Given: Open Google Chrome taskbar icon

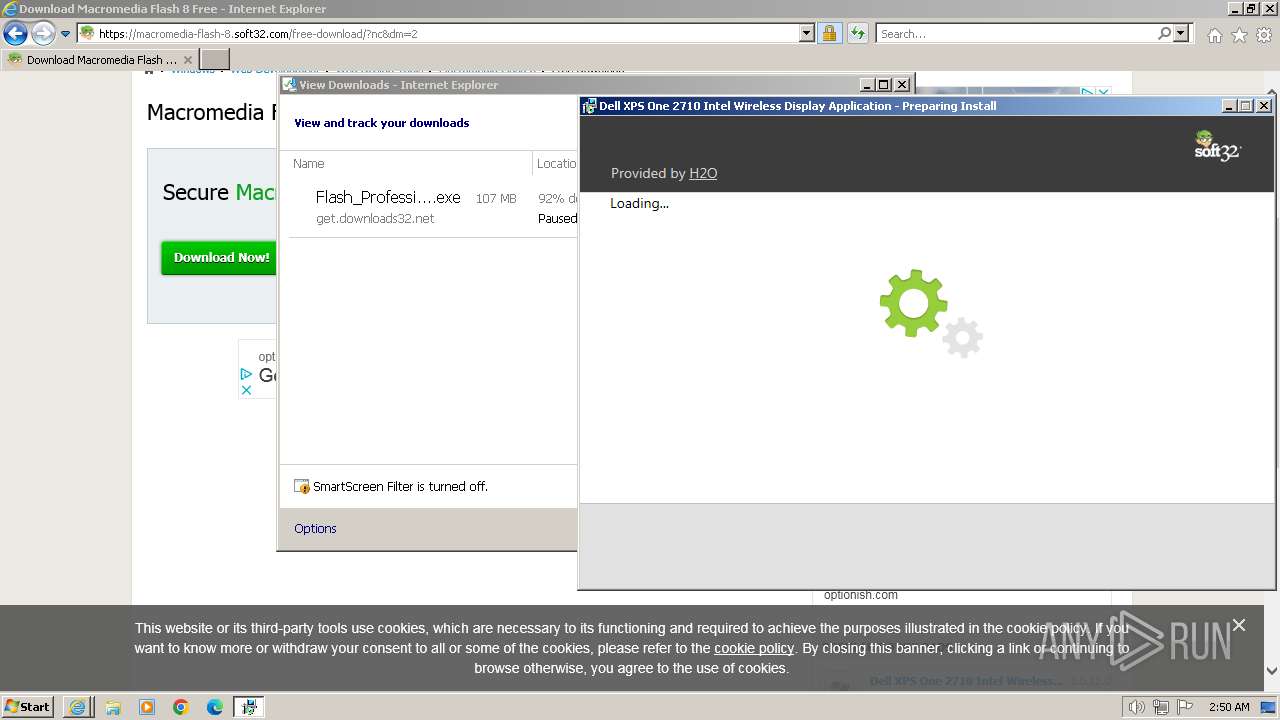Looking at the screenshot, I should coord(181,707).
